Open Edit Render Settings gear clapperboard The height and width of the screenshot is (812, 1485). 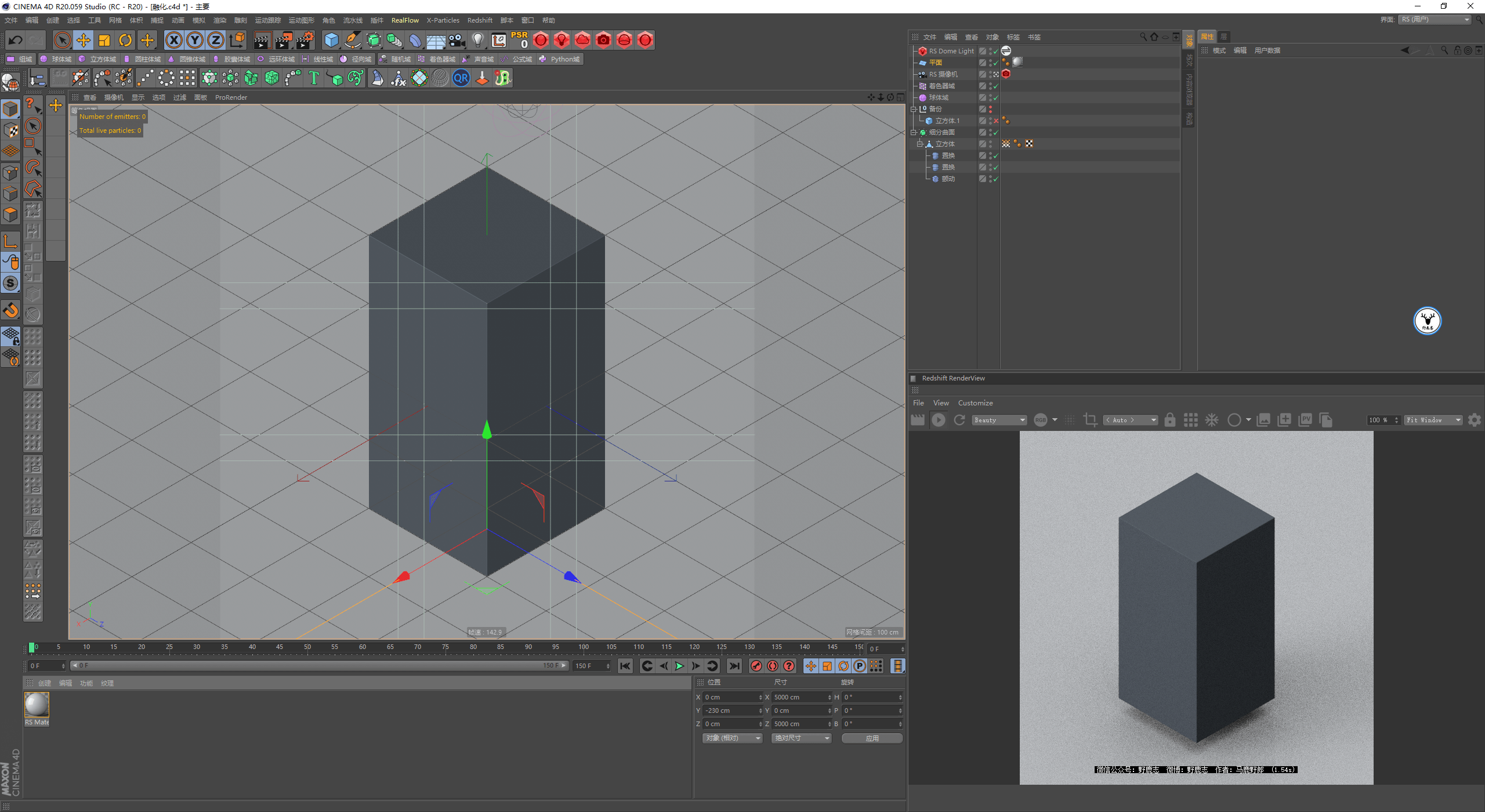coord(305,40)
